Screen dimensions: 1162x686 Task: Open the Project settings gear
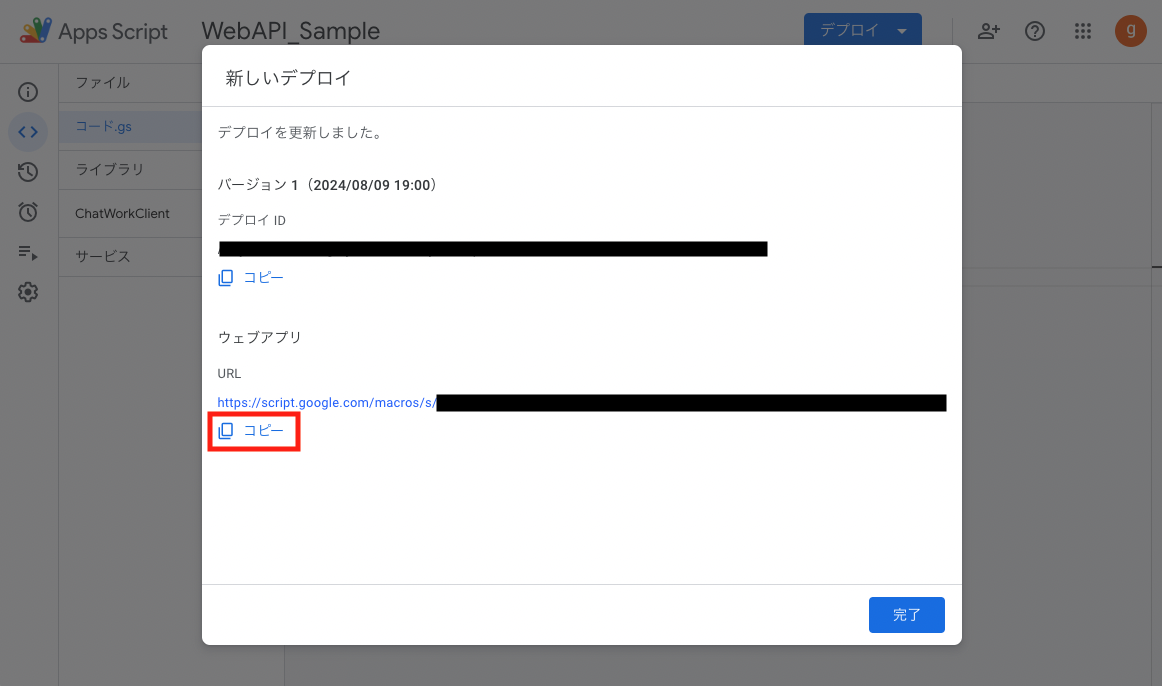pyautogui.click(x=28, y=291)
